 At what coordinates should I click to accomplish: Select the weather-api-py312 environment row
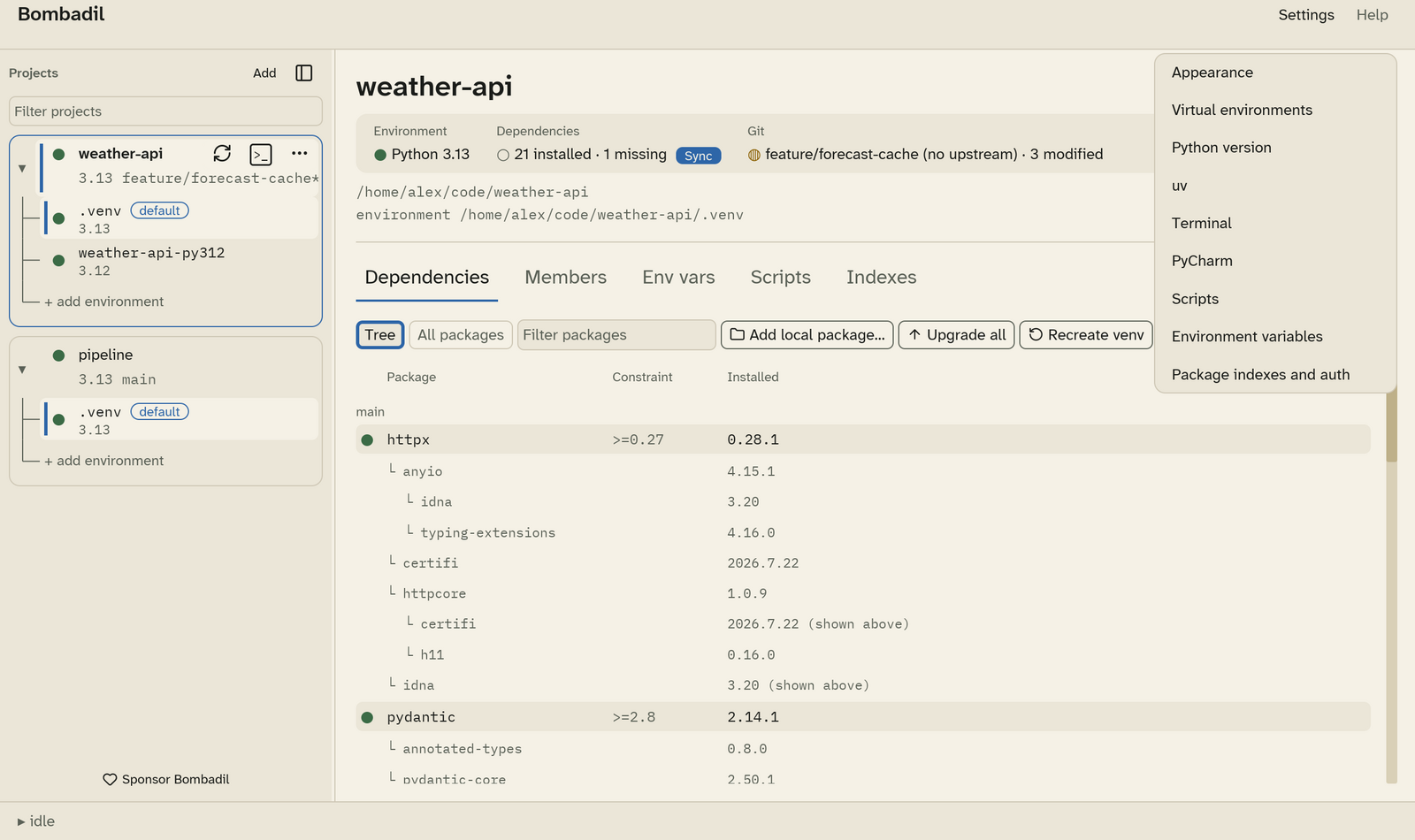click(180, 262)
